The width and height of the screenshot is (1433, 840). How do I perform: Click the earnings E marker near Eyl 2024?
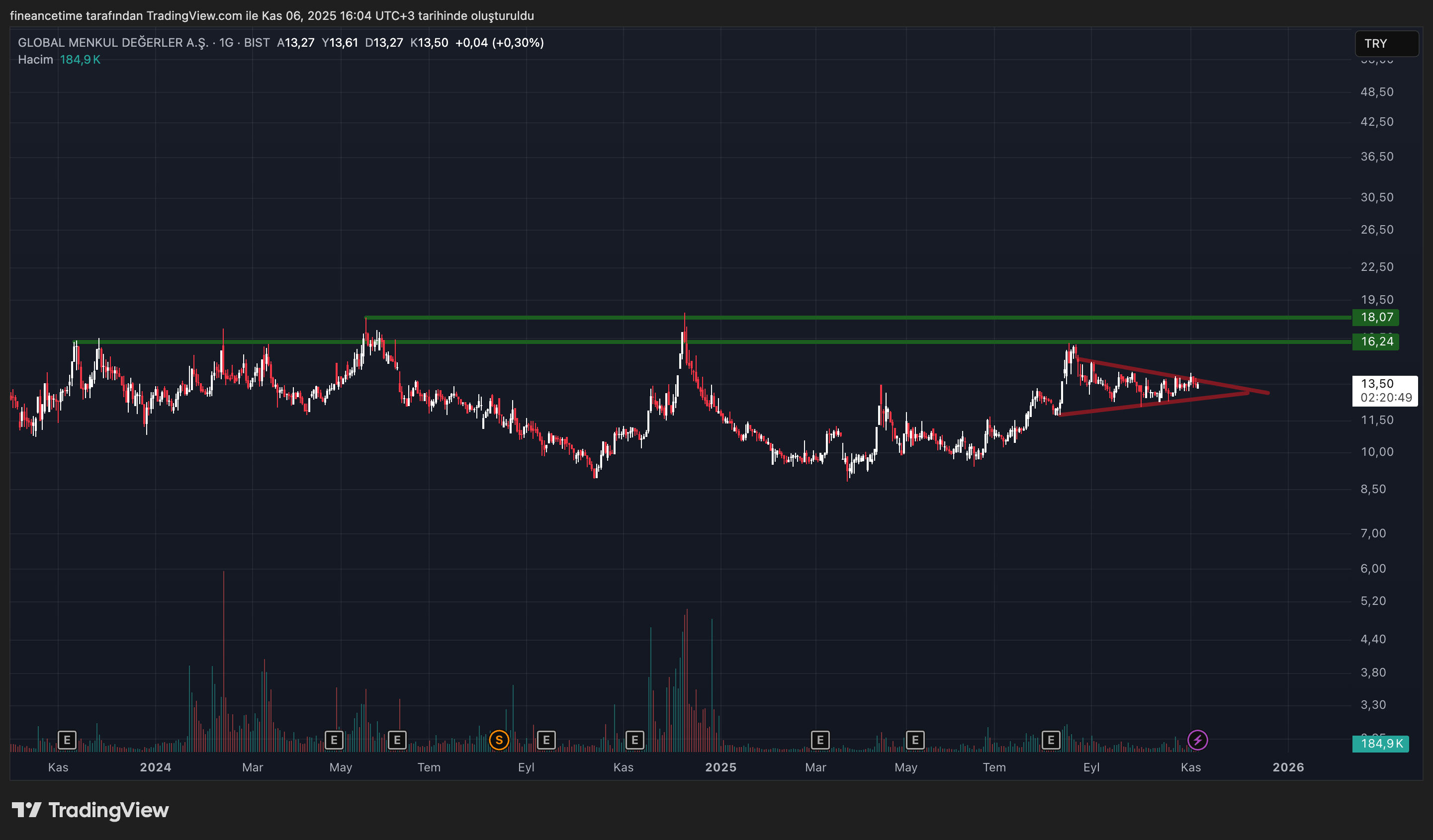(x=546, y=740)
